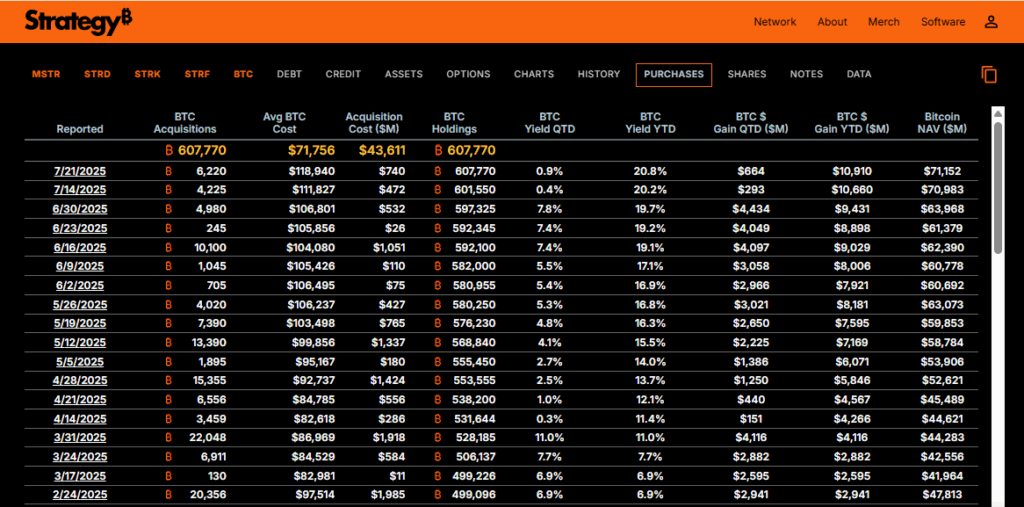Open the 4/21/2025 report link
This screenshot has width=1024, height=507.
80,400
